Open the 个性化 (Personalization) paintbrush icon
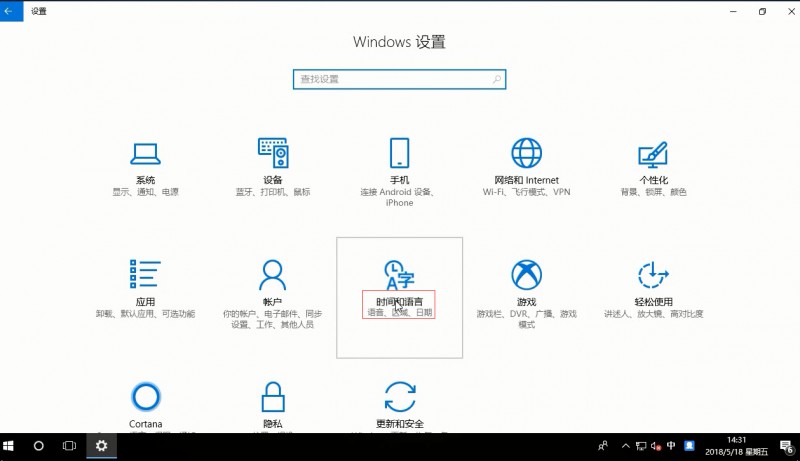This screenshot has width=800, height=461. point(654,155)
